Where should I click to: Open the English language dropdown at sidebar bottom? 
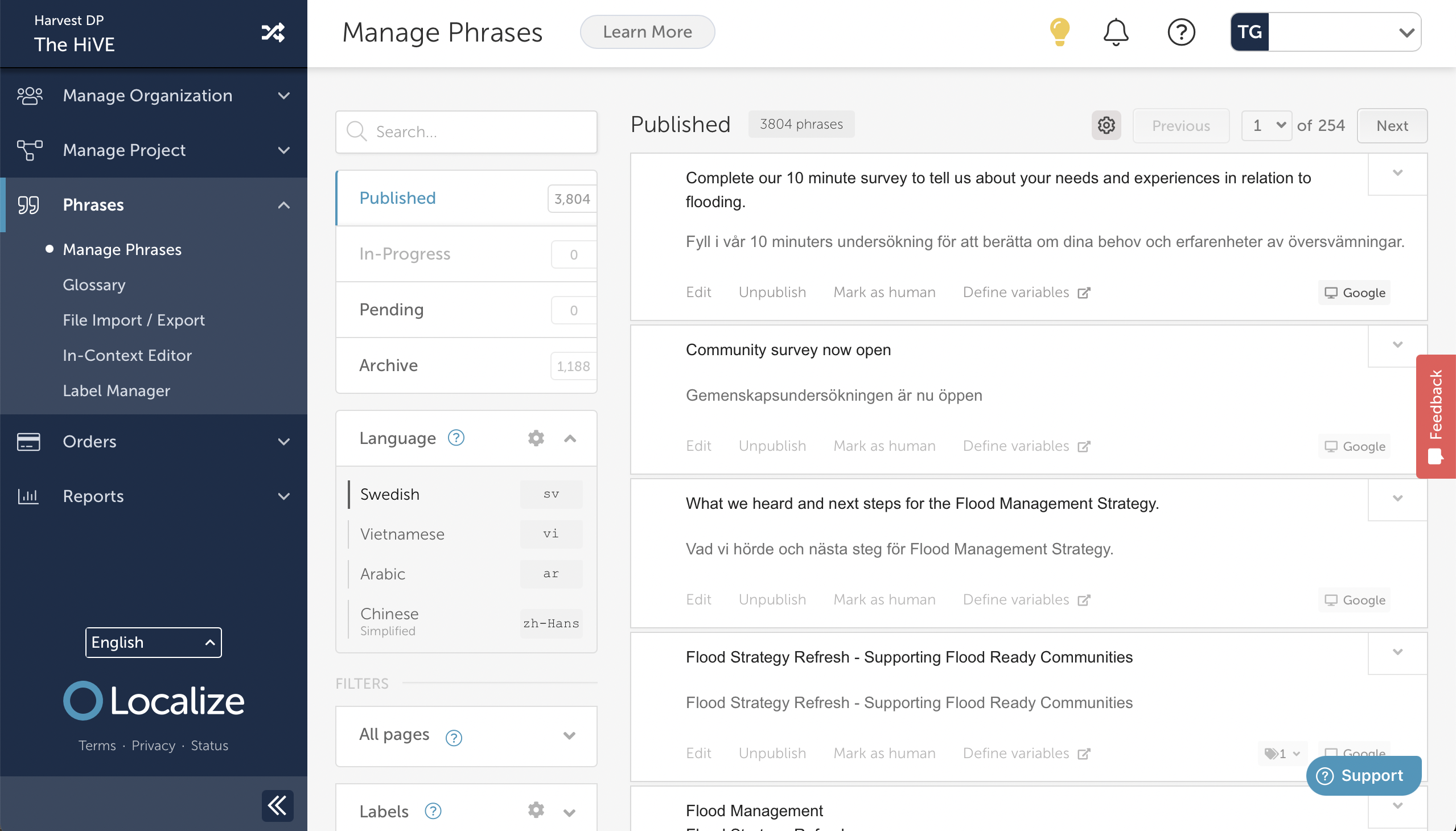coord(153,642)
